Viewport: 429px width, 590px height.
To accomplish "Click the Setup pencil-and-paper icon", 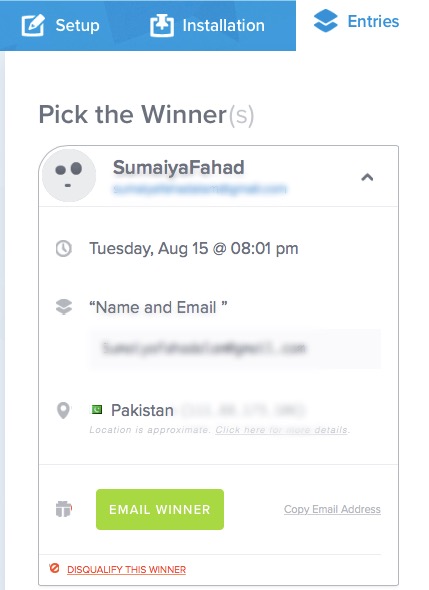I will (x=33, y=25).
